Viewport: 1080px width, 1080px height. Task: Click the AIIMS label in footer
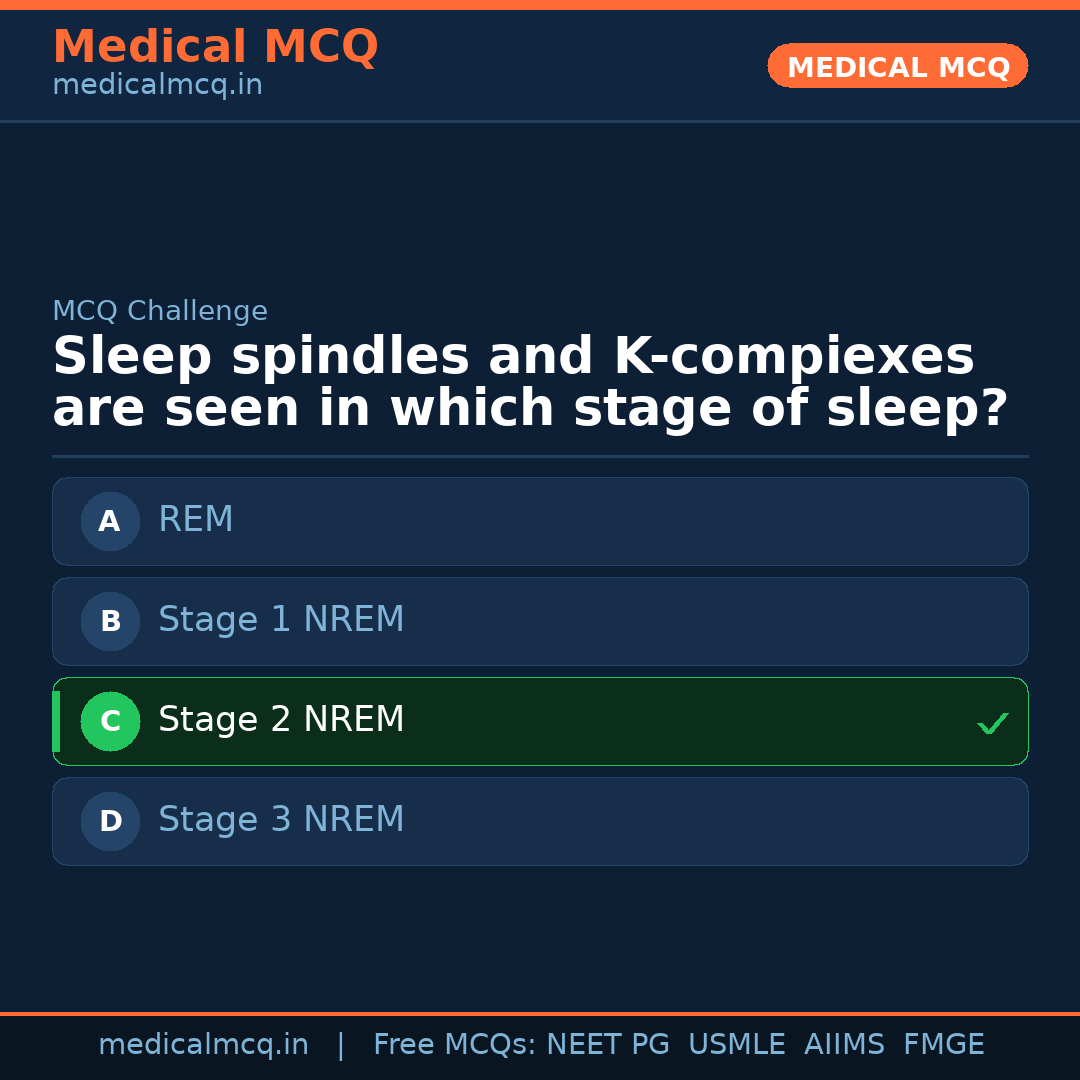pyautogui.click(x=844, y=1045)
